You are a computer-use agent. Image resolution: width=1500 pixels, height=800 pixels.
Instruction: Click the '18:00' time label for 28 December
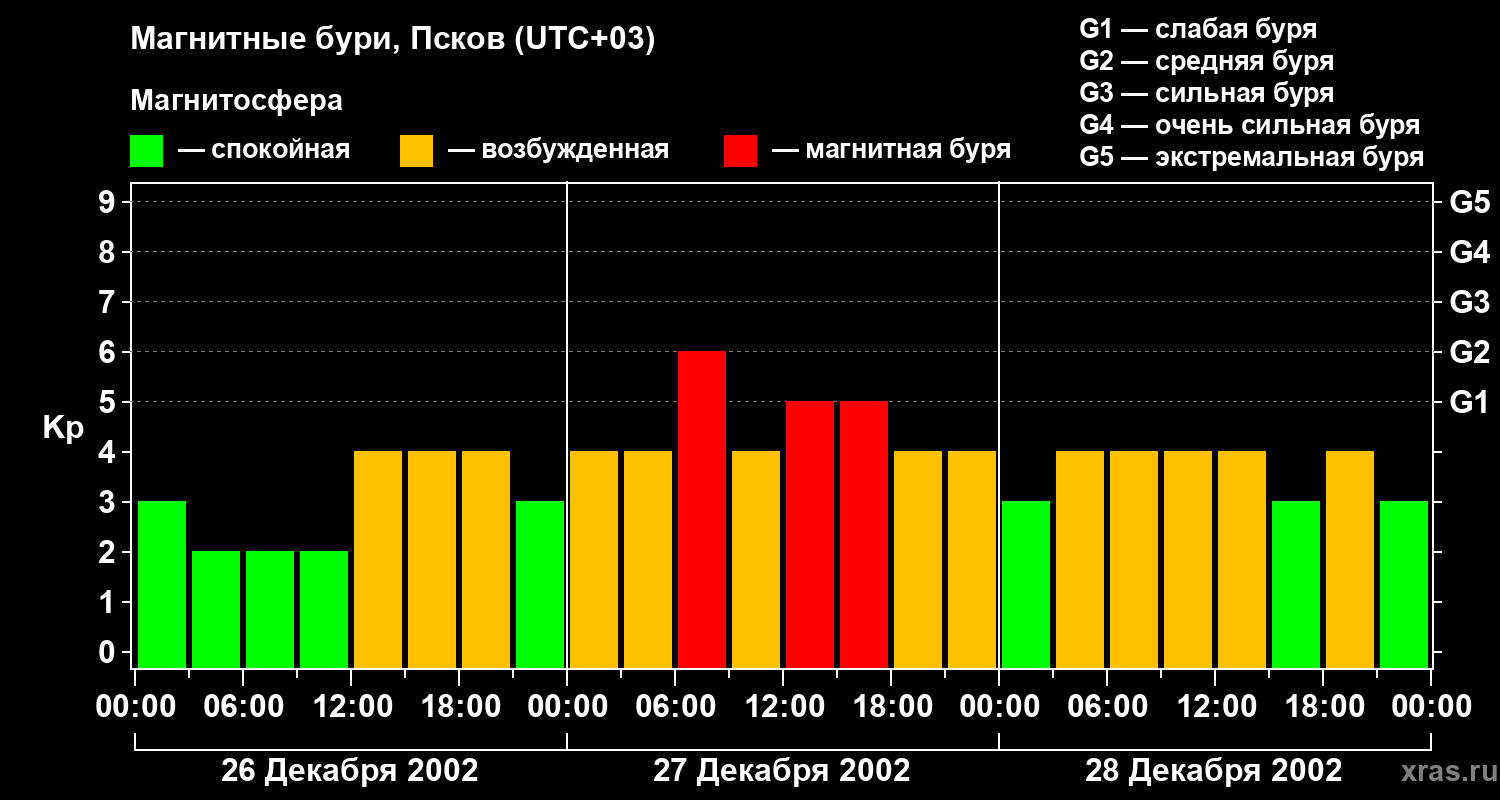pyautogui.click(x=1323, y=707)
